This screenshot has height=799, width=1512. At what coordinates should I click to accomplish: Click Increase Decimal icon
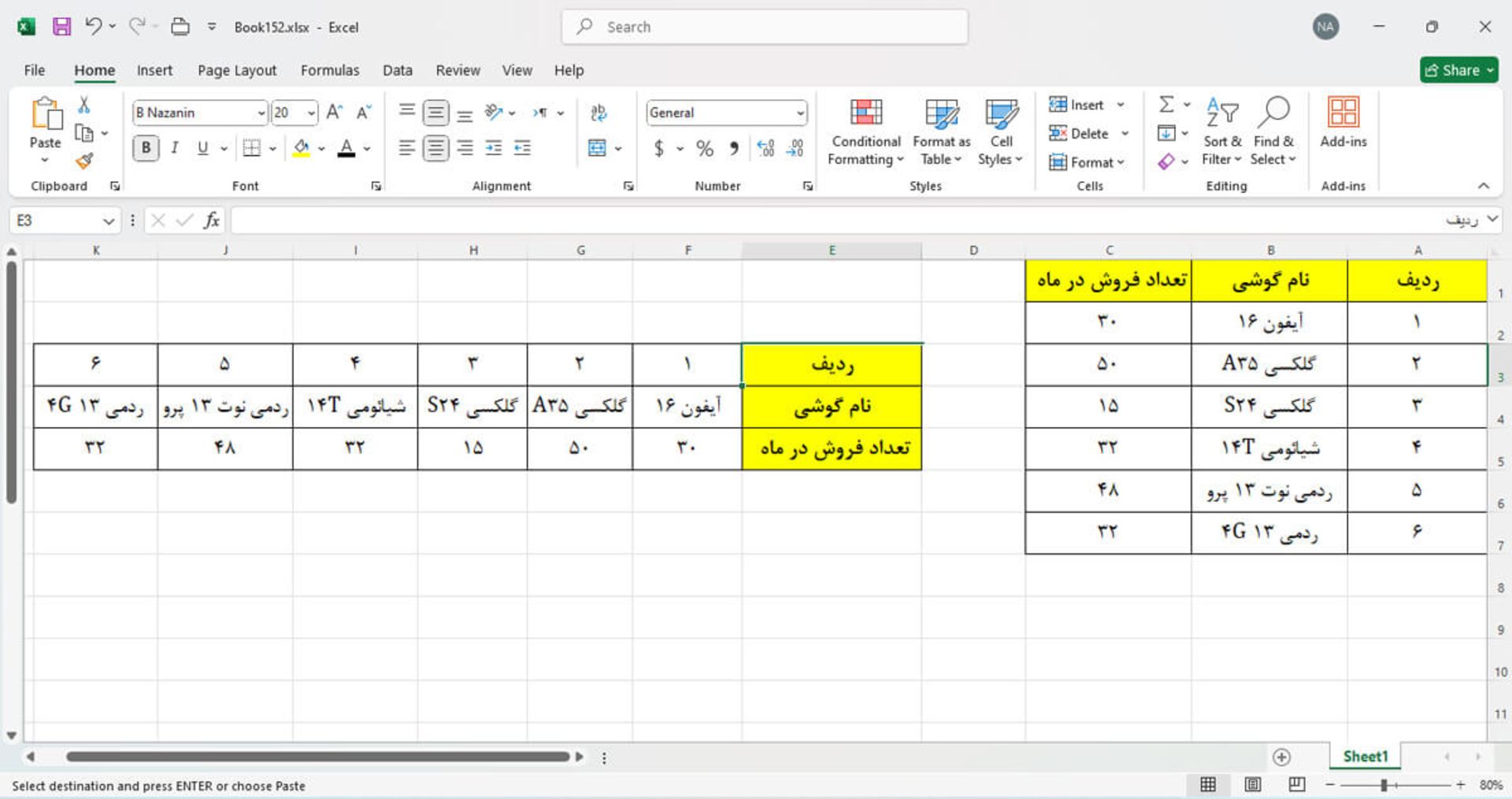pos(765,148)
